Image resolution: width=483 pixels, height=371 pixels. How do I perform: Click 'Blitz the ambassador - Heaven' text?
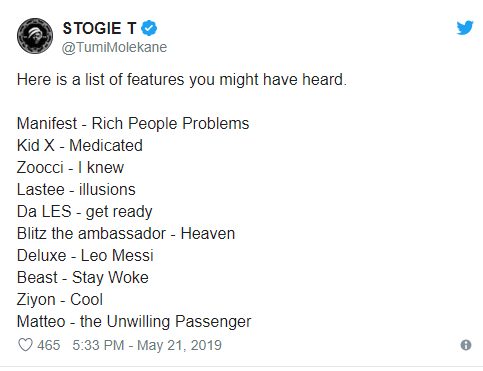[126, 233]
